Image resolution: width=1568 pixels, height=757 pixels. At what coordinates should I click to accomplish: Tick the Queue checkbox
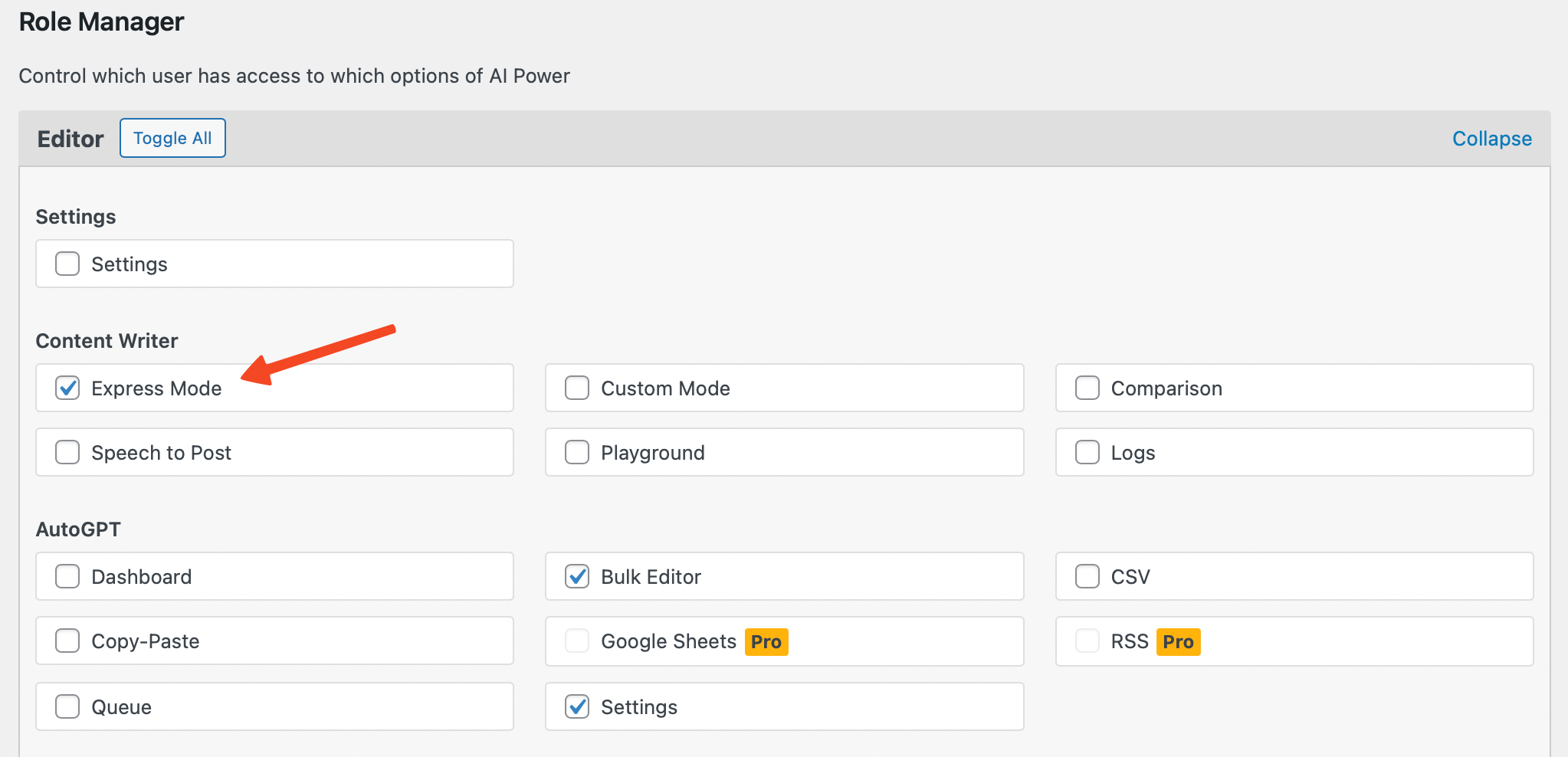[x=67, y=706]
